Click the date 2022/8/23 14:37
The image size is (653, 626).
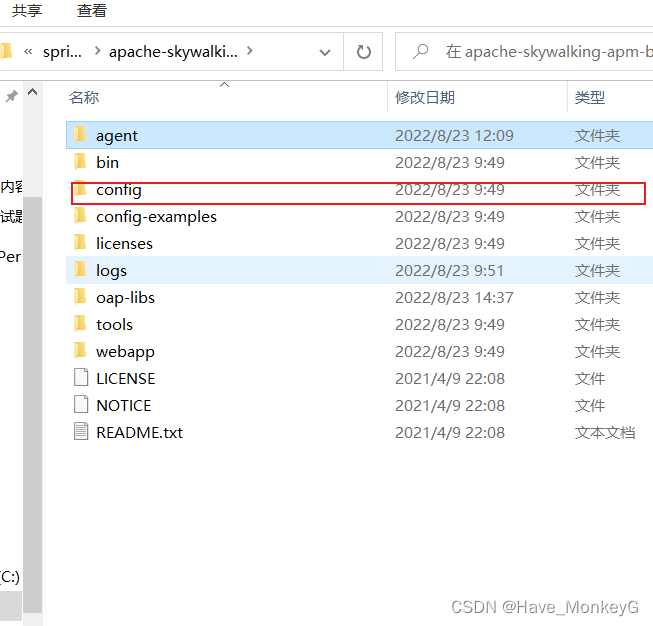coord(454,298)
